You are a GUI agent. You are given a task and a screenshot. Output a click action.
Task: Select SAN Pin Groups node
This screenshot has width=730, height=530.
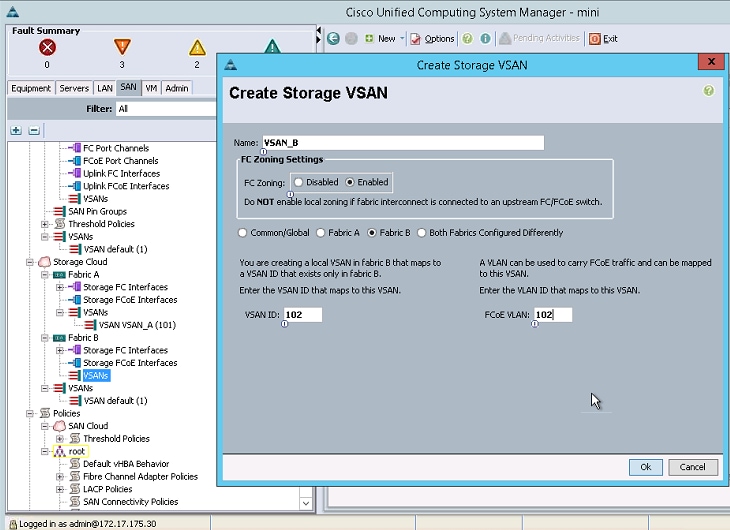click(x=97, y=211)
